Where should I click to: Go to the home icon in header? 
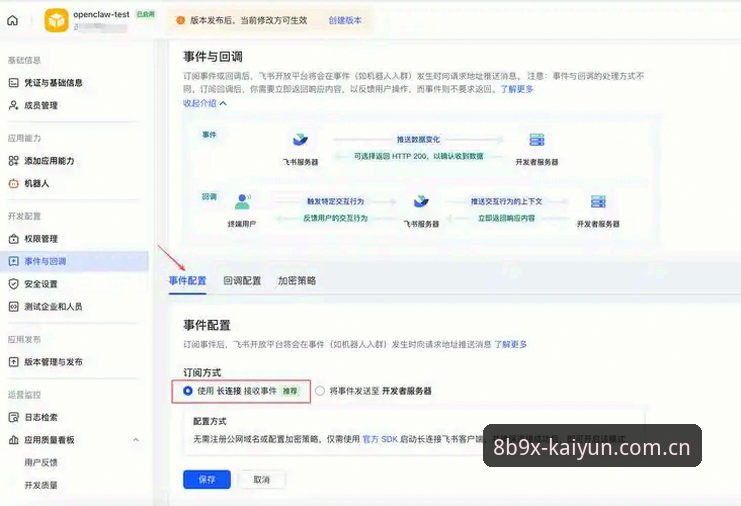[x=13, y=20]
